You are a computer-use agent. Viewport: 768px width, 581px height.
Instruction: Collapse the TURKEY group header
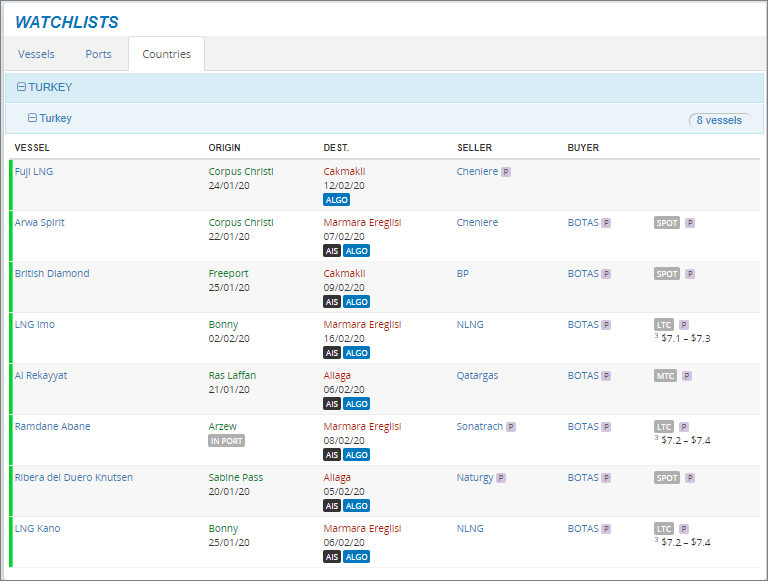(x=21, y=87)
